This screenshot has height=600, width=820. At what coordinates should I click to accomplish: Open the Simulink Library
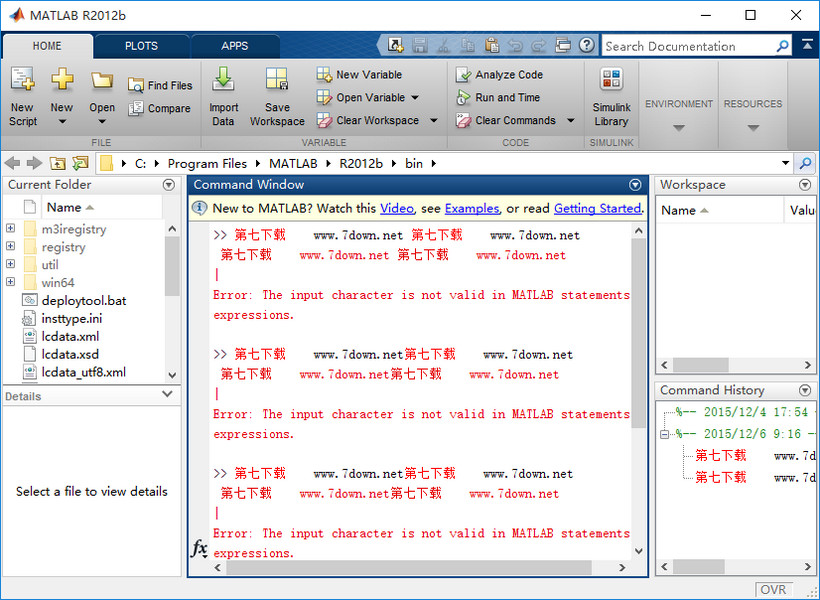coord(611,96)
